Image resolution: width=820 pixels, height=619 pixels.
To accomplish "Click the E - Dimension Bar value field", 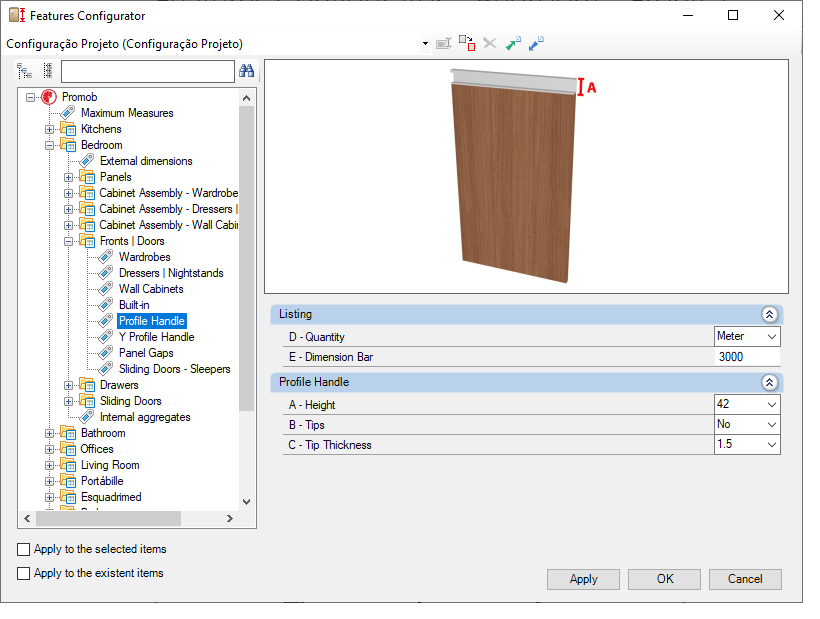I will coord(747,357).
